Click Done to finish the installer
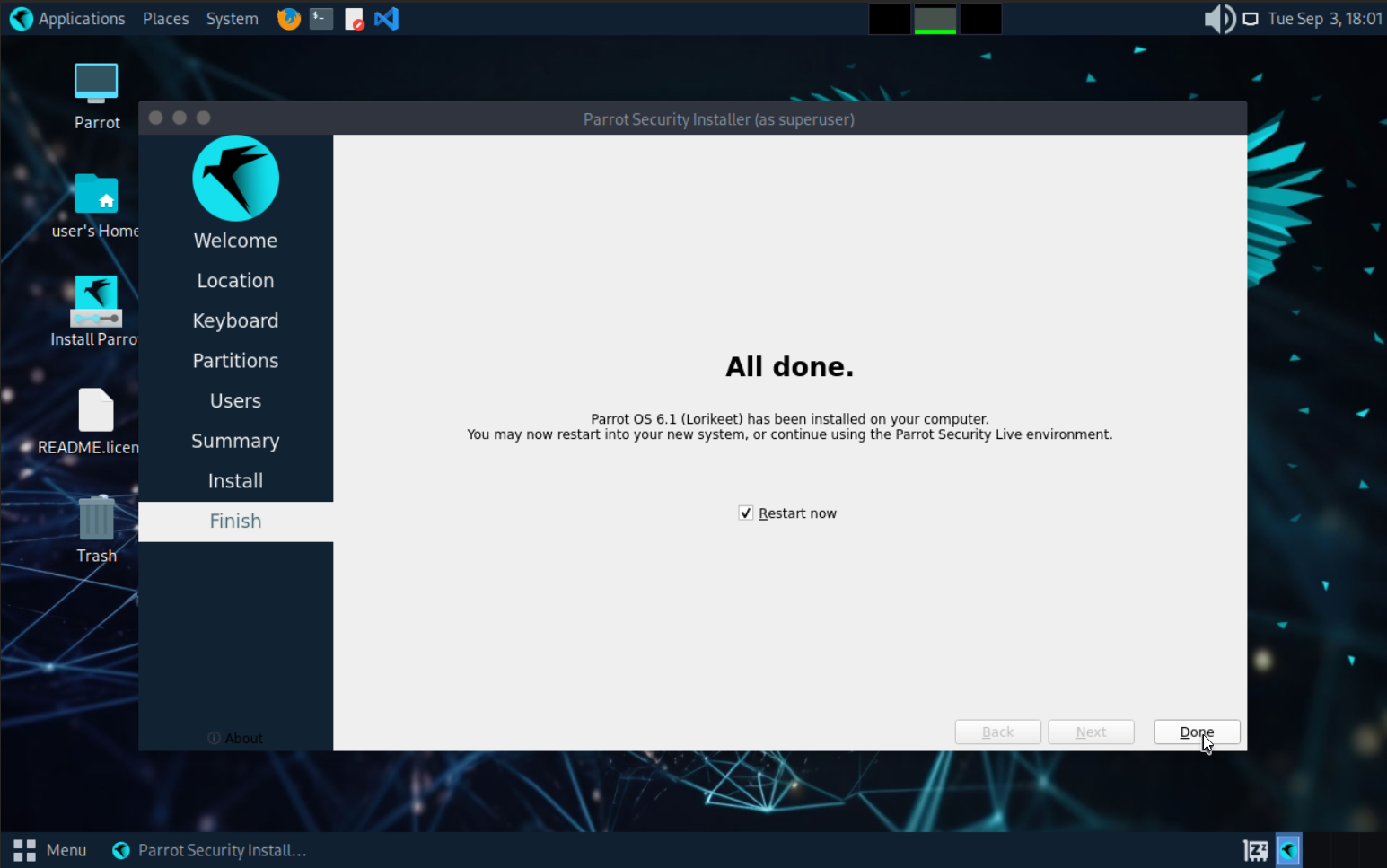Screen dimensions: 1387x868 point(1197,732)
